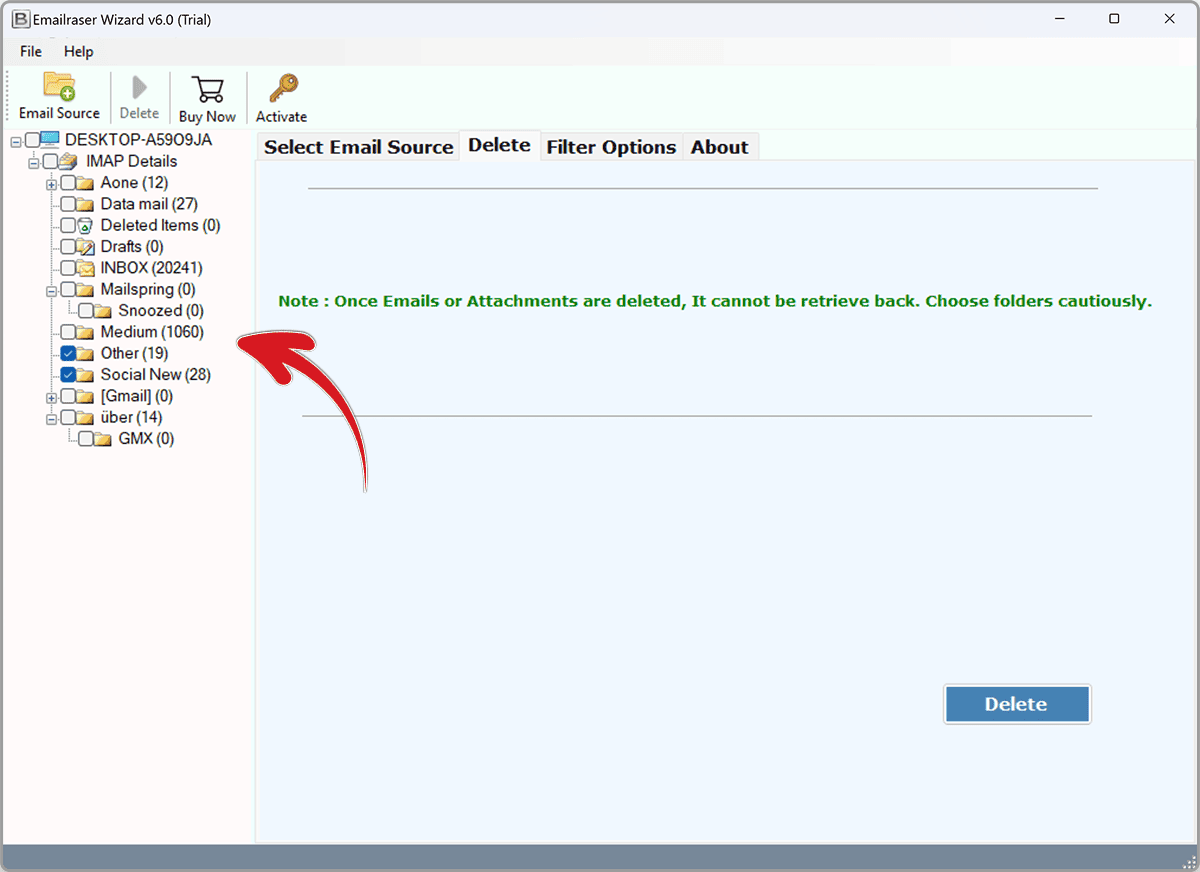Click the Mailspring folder icon
The width and height of the screenshot is (1200, 872).
point(87,290)
